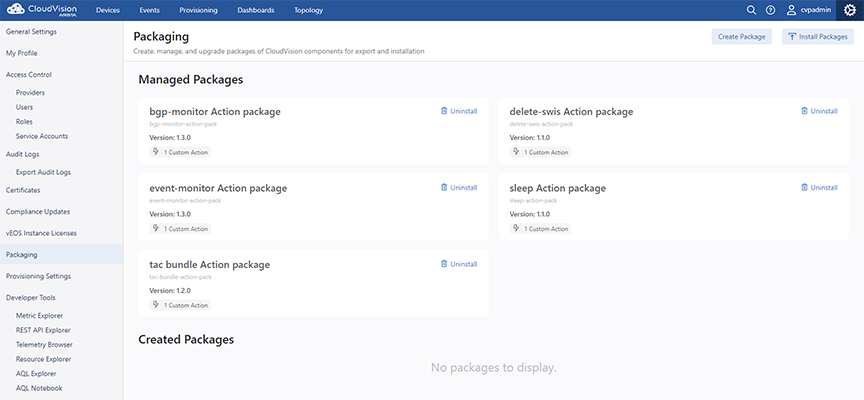Go to the Devices menu
This screenshot has width=864, height=400.
click(x=107, y=10)
